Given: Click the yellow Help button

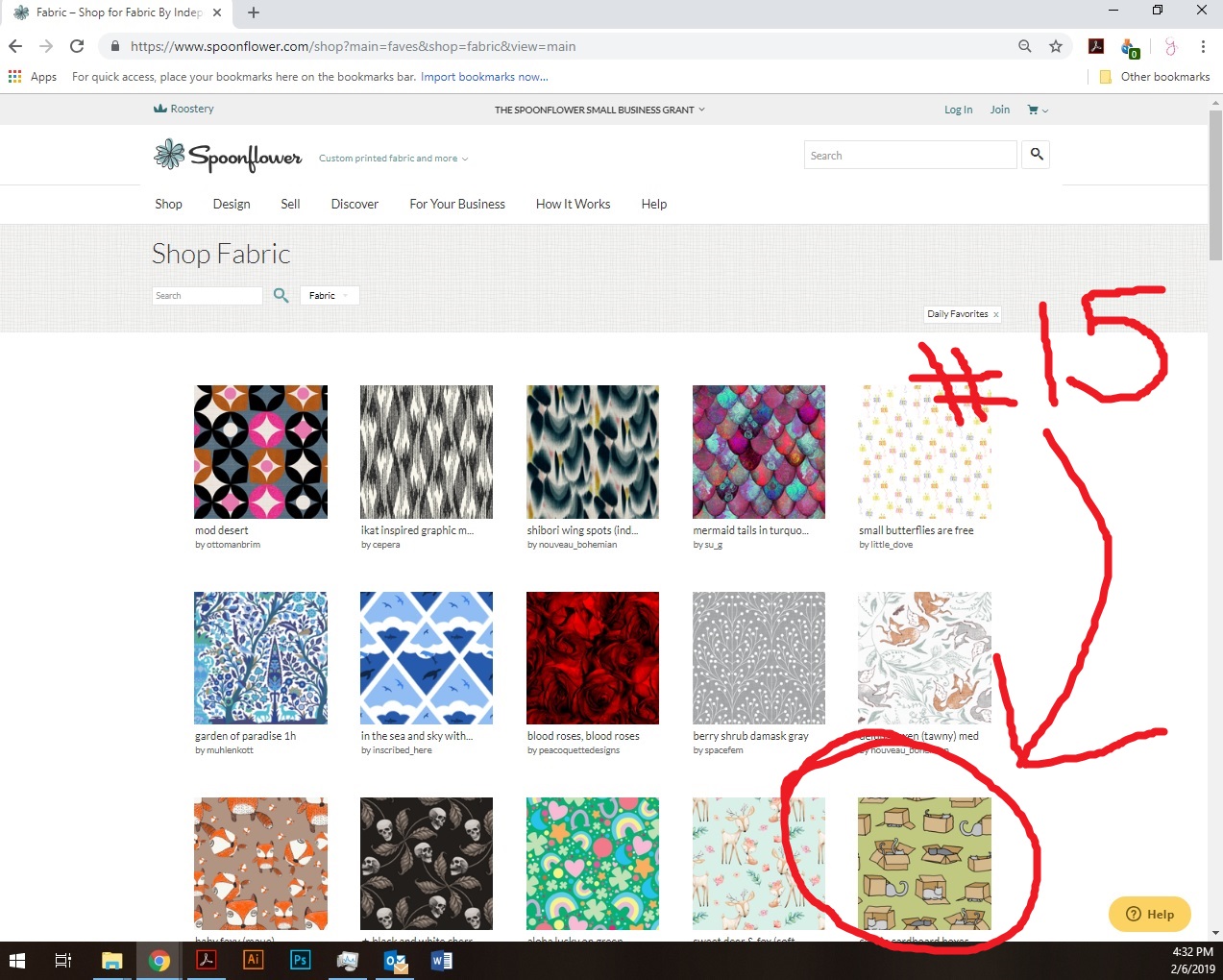Looking at the screenshot, I should 1150,914.
